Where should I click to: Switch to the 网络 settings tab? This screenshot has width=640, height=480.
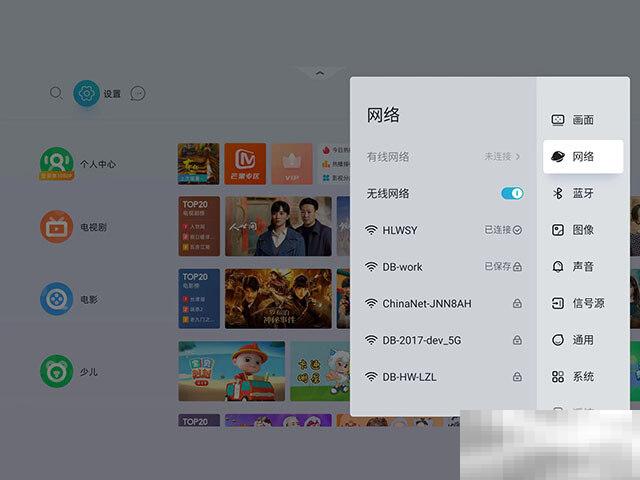(x=583, y=156)
